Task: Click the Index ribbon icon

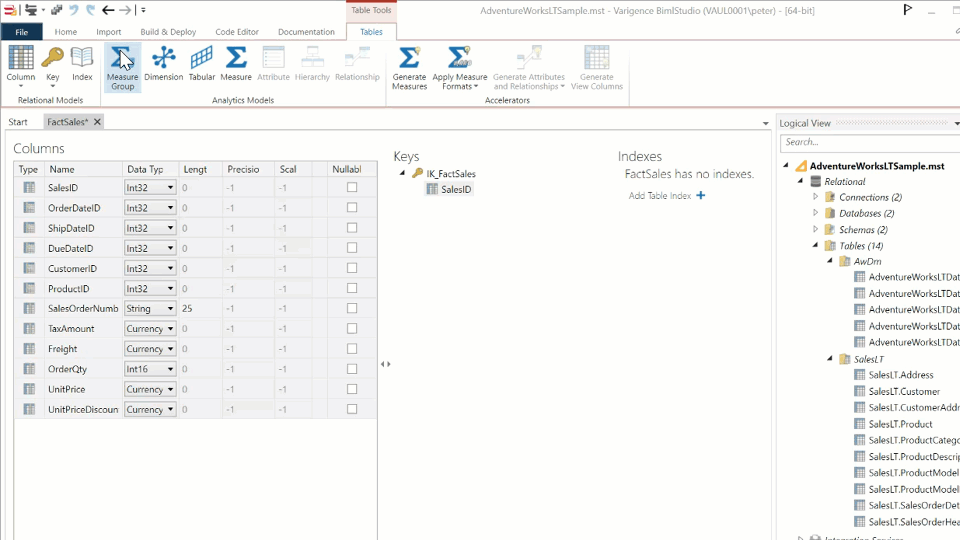Action: (81, 58)
